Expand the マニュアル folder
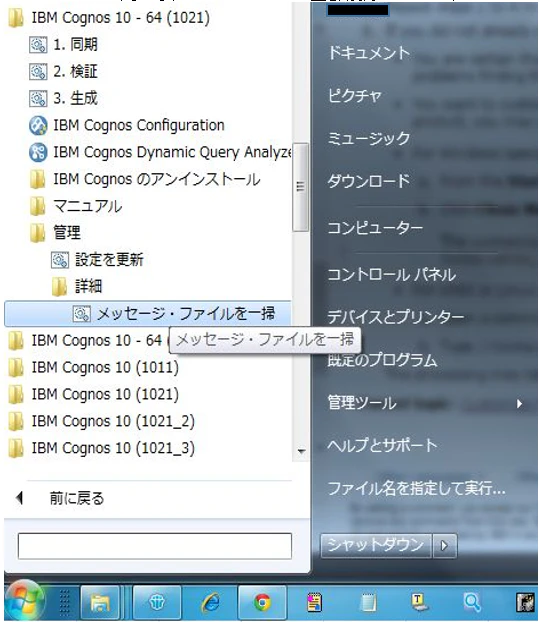 [x=76, y=206]
